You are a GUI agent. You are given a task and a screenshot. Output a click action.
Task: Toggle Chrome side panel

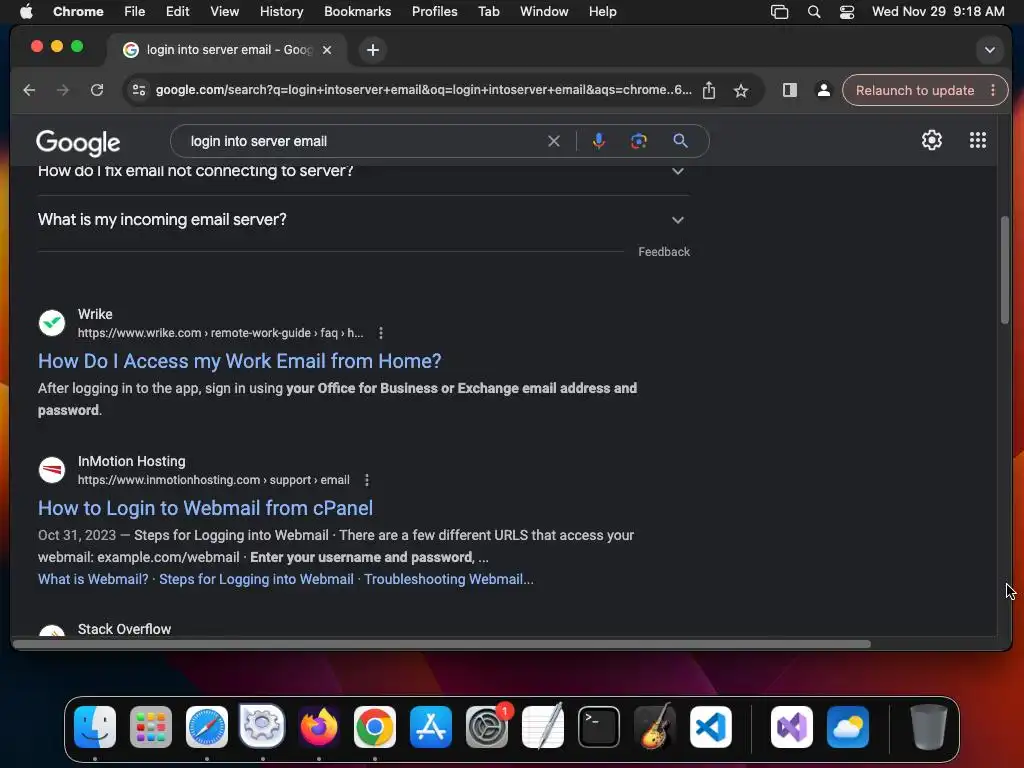tap(790, 90)
